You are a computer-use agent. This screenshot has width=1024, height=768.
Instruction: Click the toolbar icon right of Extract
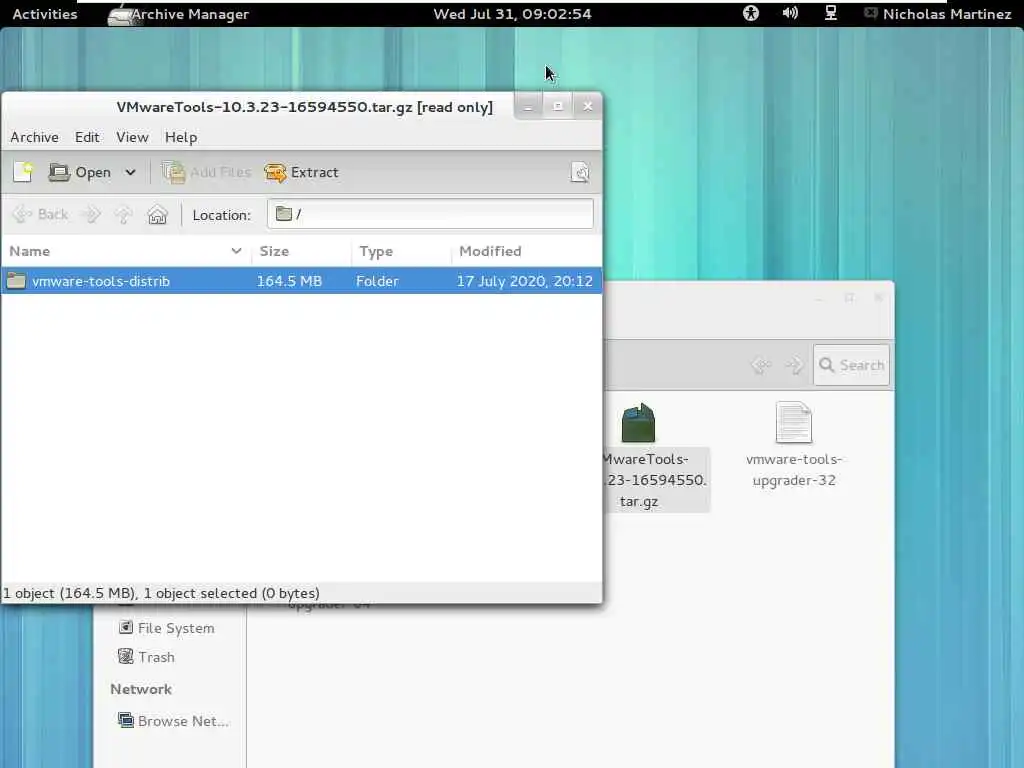pos(580,172)
